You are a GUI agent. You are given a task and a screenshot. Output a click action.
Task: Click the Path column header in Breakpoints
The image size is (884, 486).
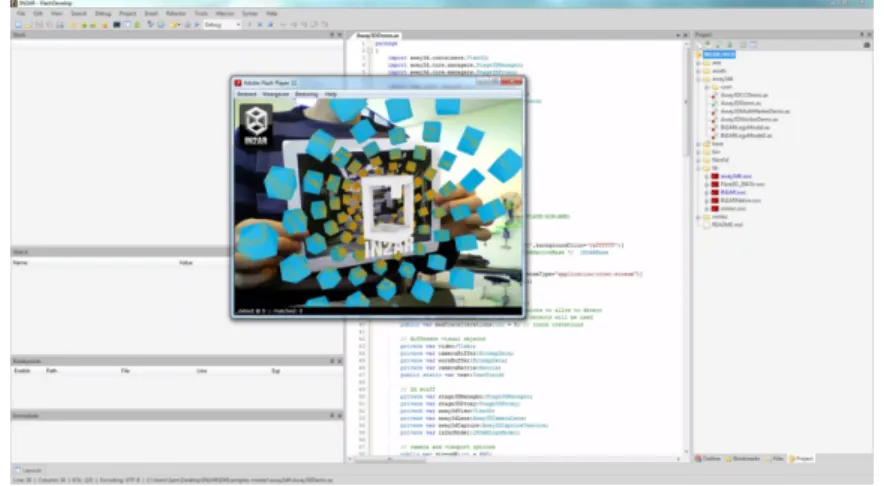tap(51, 371)
